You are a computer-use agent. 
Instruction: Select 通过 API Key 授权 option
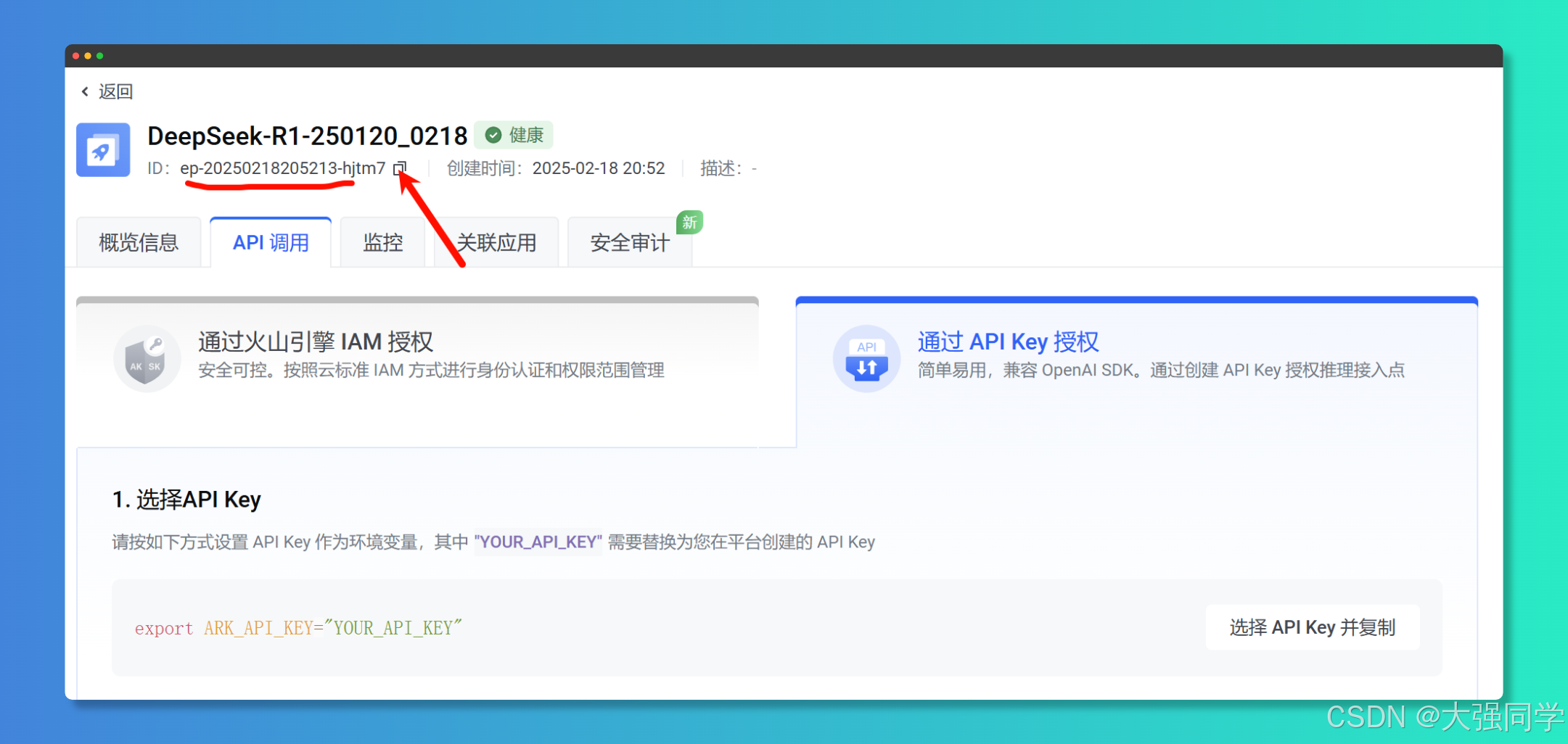tap(1136, 371)
